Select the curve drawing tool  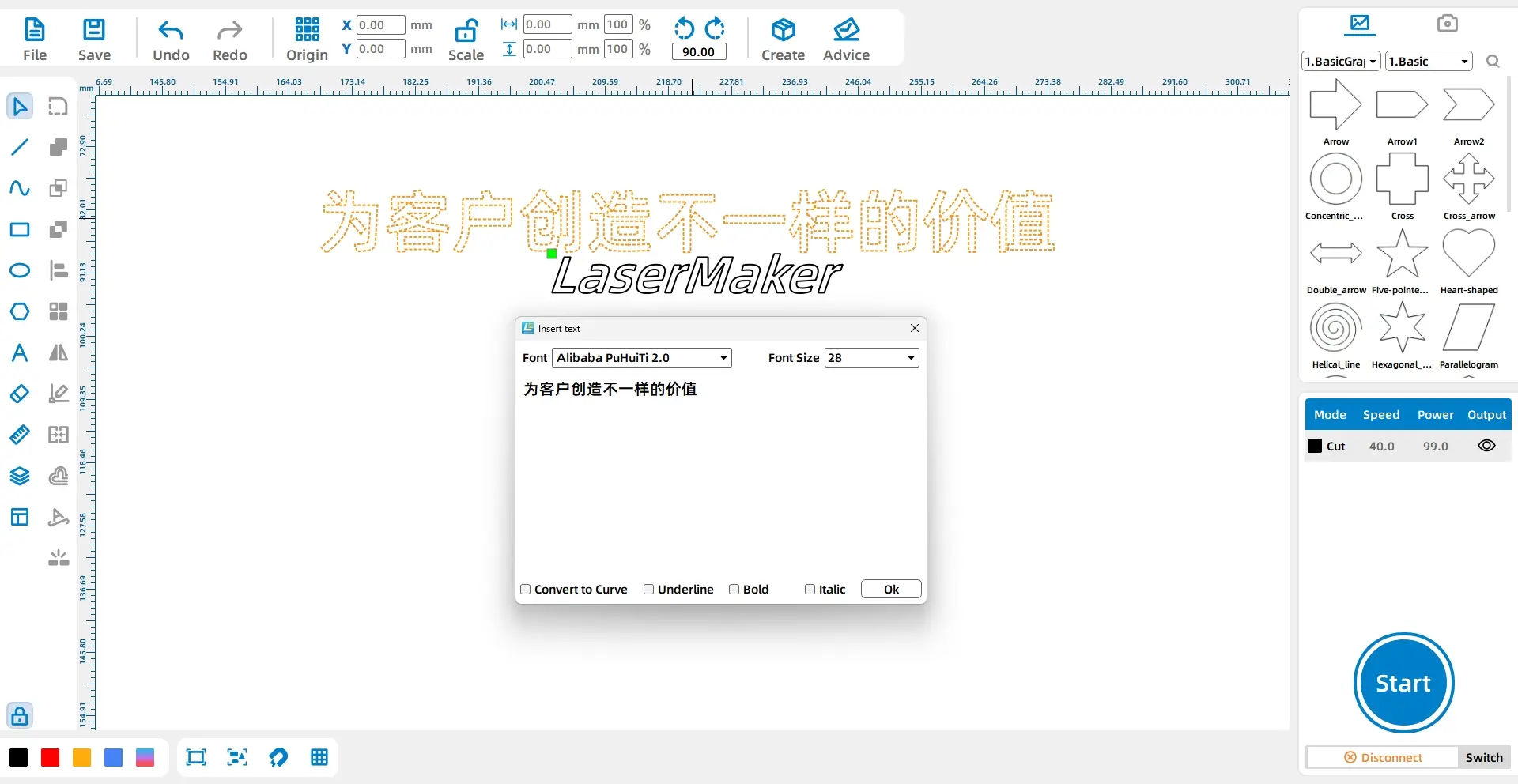20,188
